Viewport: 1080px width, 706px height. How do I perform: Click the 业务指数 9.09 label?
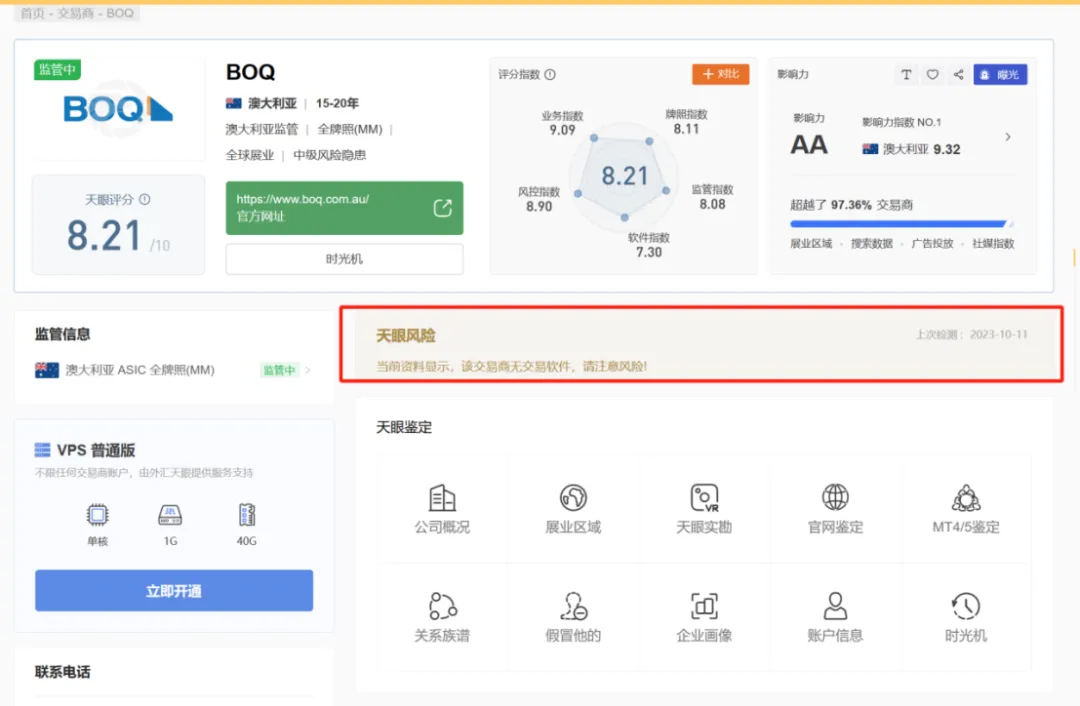562,123
